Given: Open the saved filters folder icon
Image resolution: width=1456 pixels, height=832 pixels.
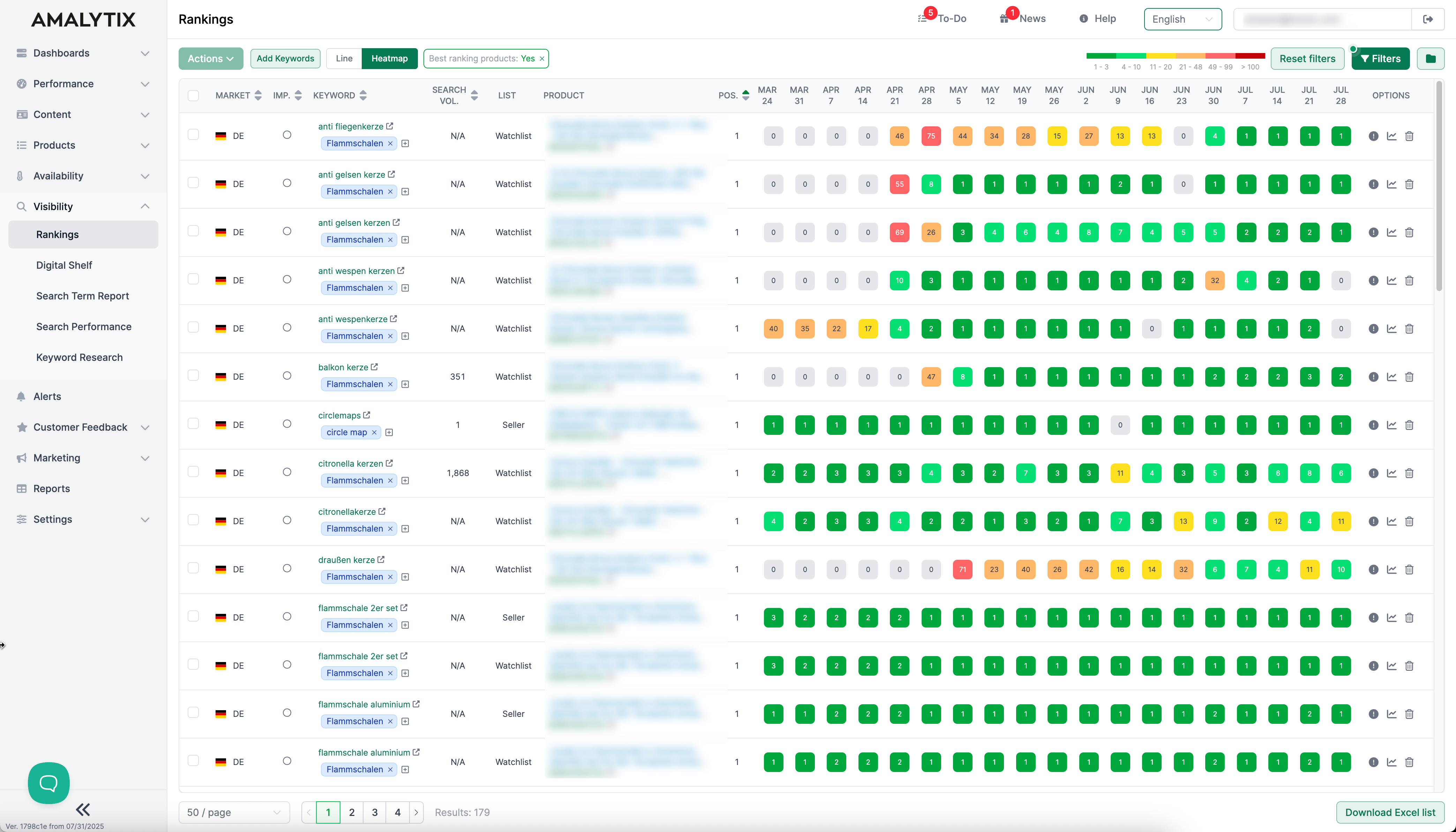Looking at the screenshot, I should click(1431, 58).
